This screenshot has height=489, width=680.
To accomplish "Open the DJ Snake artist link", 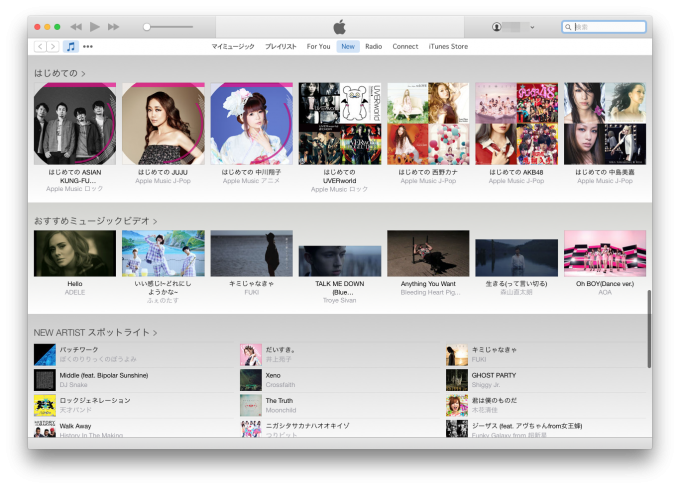I will [74, 385].
